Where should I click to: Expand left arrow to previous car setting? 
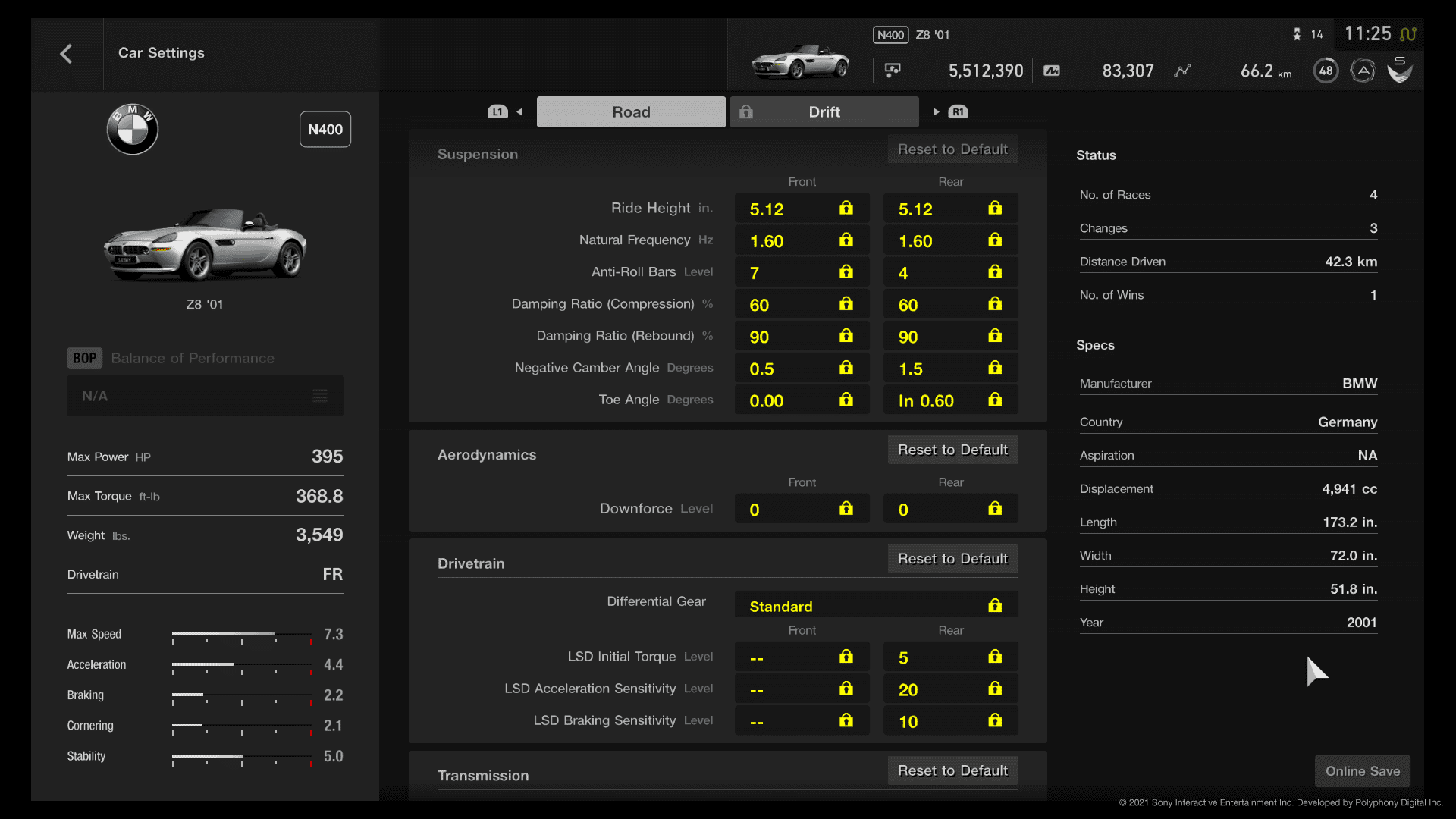pyautogui.click(x=520, y=111)
